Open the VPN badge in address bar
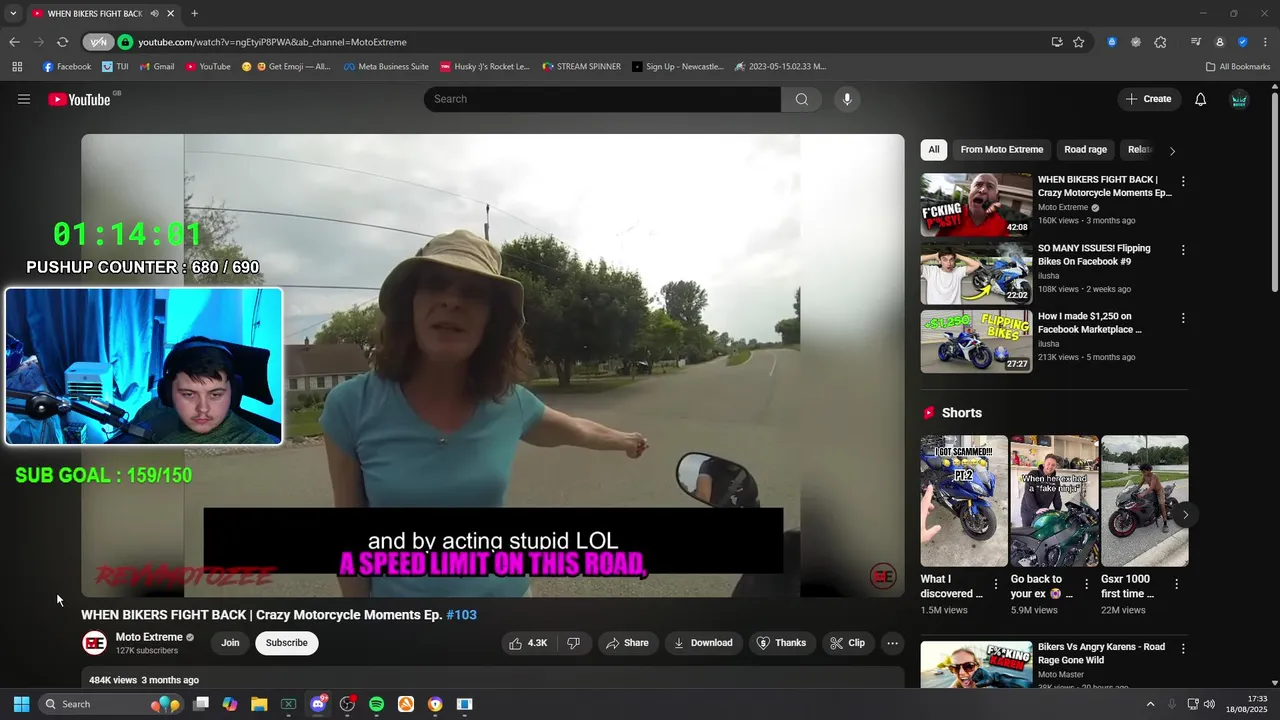The height and width of the screenshot is (720, 1280). point(98,42)
